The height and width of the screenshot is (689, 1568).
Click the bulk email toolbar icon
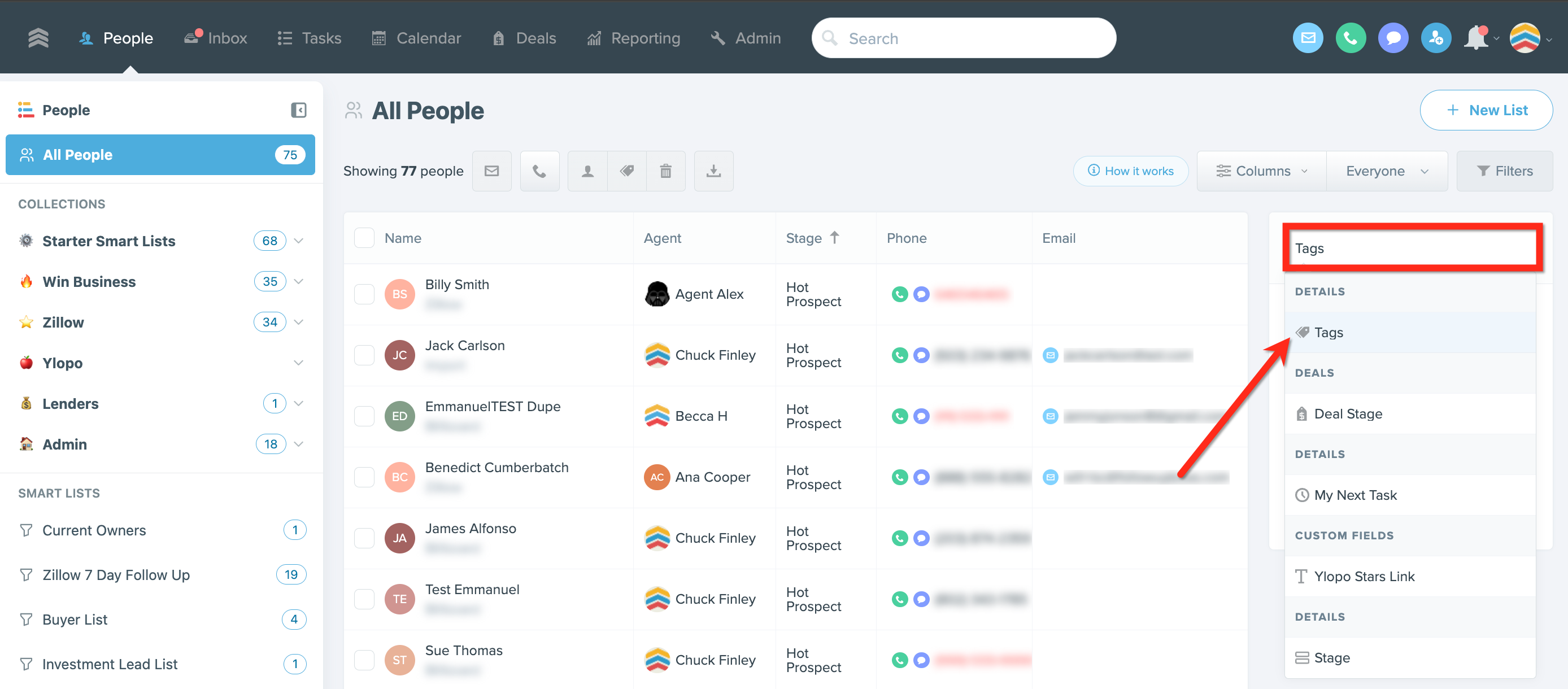tap(492, 171)
